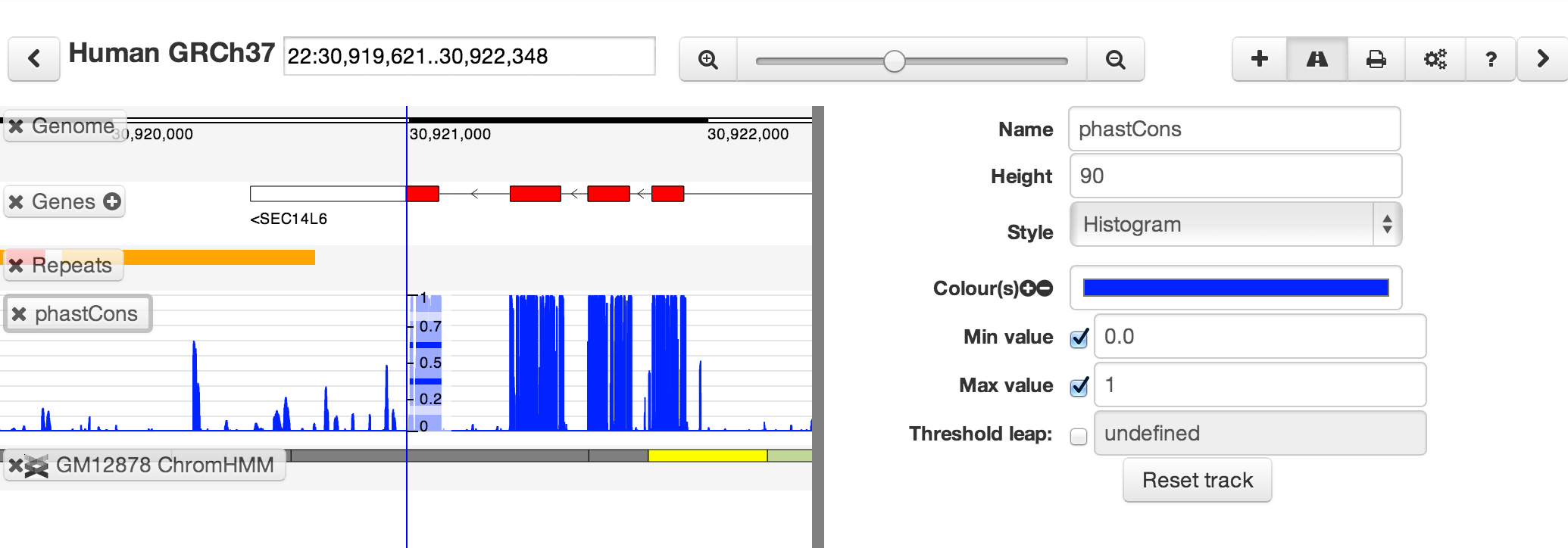Expand the Genes track plus icon

pos(112,201)
